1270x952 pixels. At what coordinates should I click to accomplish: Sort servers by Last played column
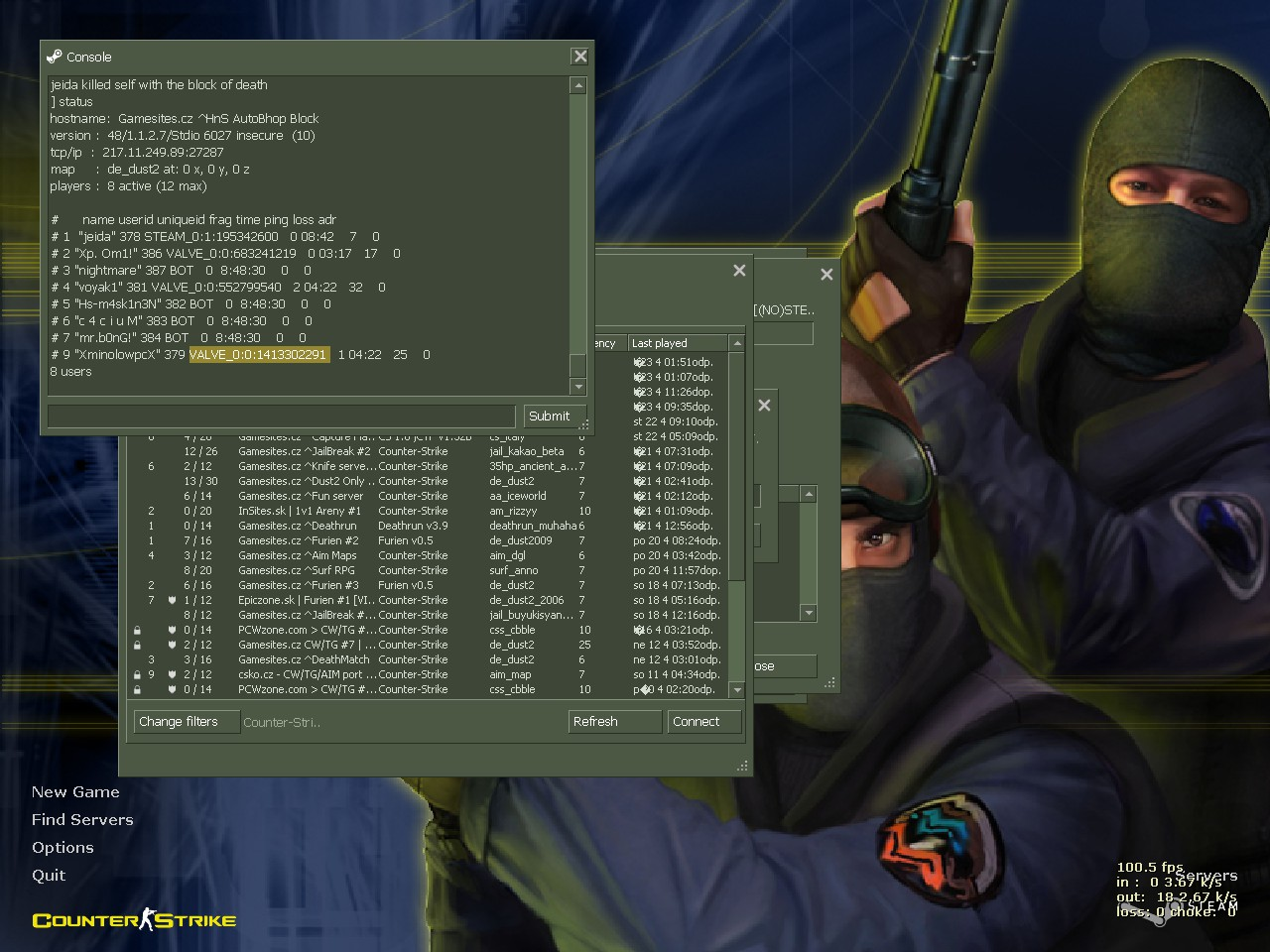pyautogui.click(x=677, y=343)
